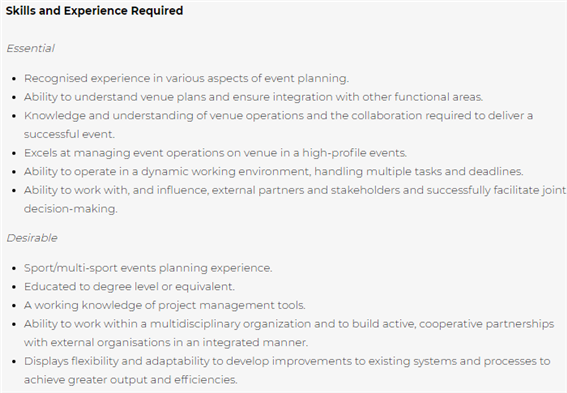Click the external organisations integrated manner line
Viewport: 567px width, 393px height.
click(166, 342)
